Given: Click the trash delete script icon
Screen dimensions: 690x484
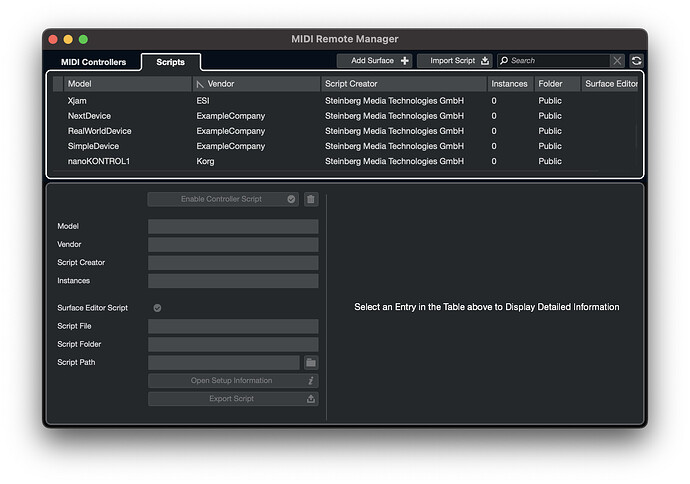Looking at the screenshot, I should (x=311, y=199).
